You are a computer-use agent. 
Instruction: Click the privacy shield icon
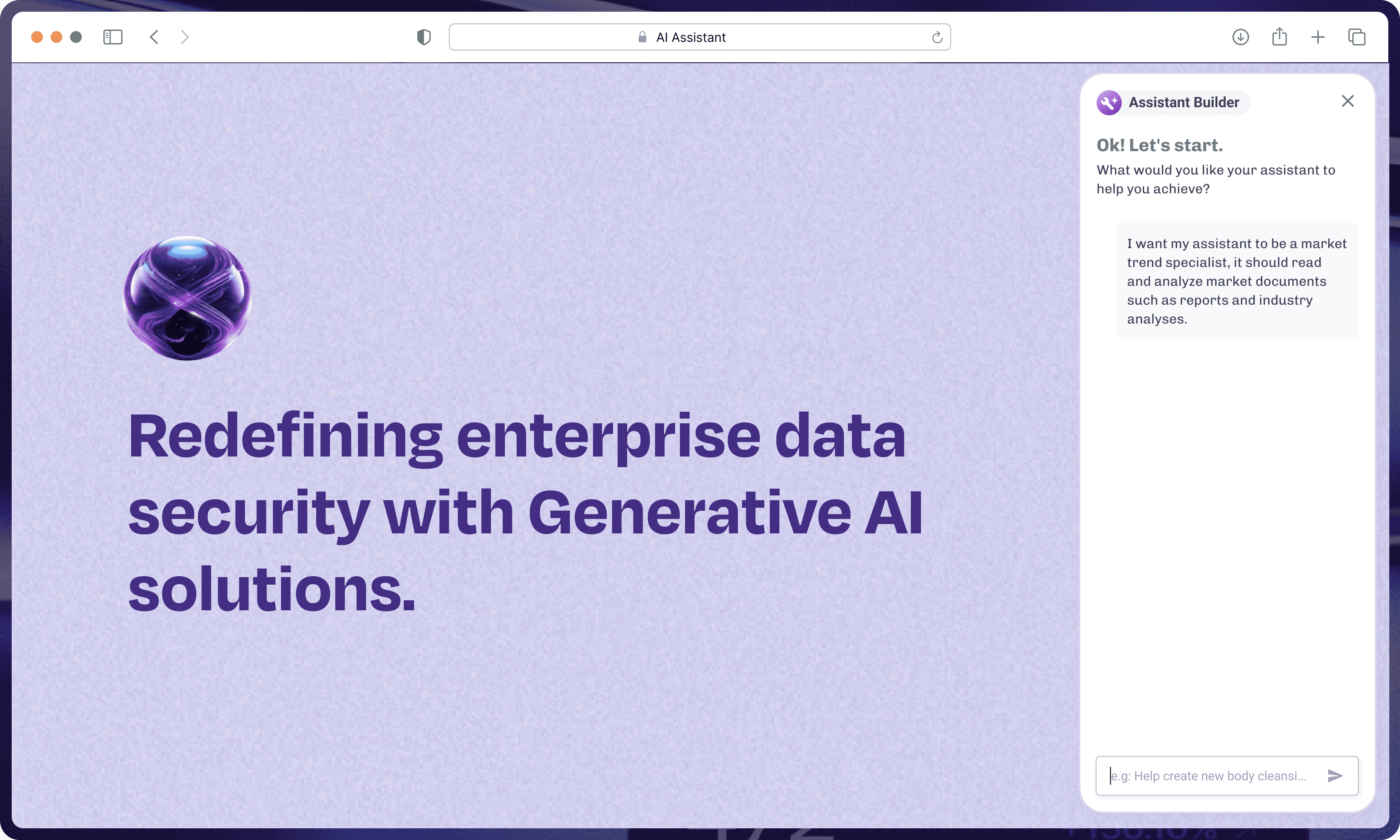[424, 37]
